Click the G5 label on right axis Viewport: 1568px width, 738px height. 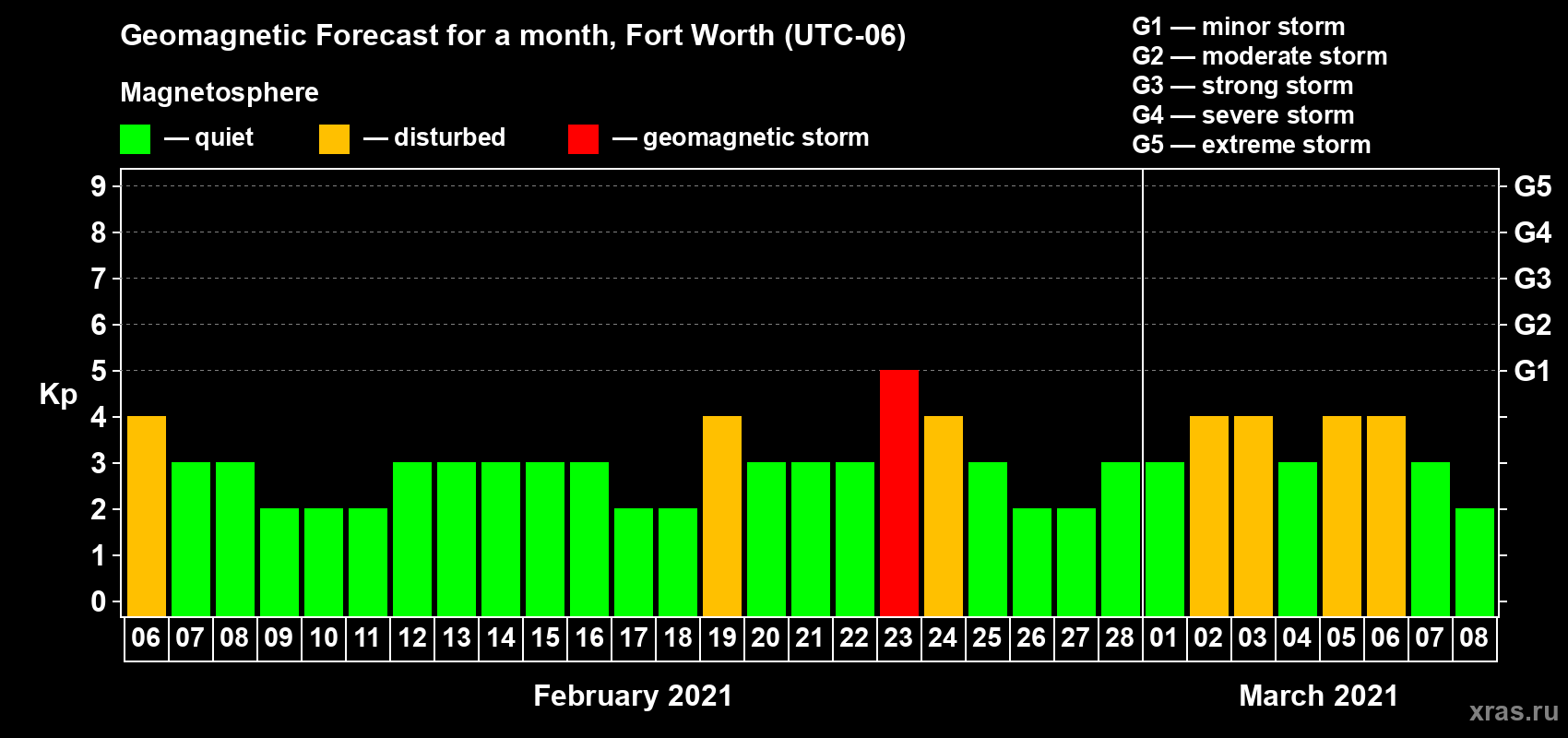(1532, 186)
